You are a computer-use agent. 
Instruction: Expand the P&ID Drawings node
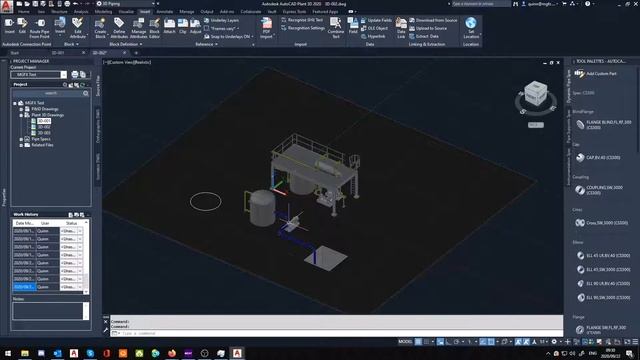(x=21, y=109)
